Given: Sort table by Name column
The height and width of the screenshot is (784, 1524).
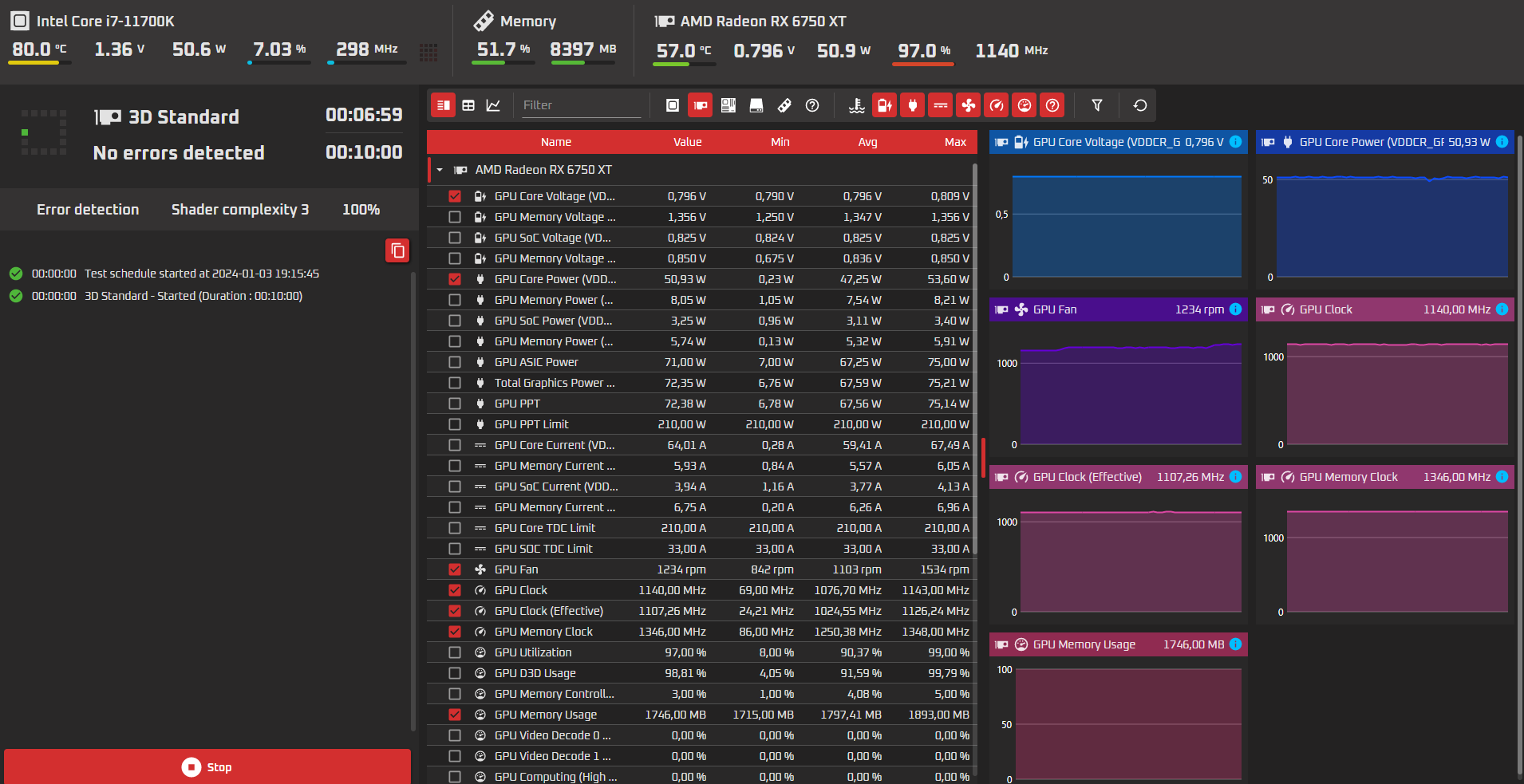Looking at the screenshot, I should [x=556, y=142].
